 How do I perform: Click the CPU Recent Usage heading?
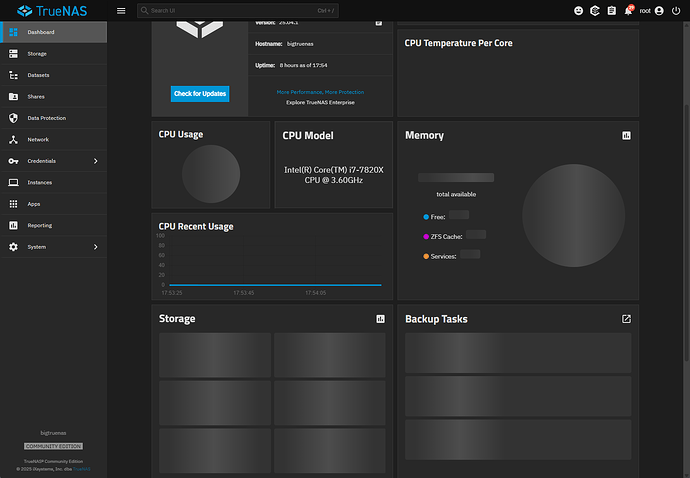196,226
